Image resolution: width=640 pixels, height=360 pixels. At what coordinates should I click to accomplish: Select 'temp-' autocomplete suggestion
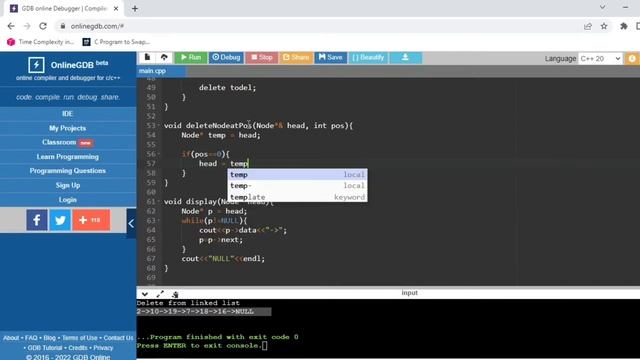298,186
